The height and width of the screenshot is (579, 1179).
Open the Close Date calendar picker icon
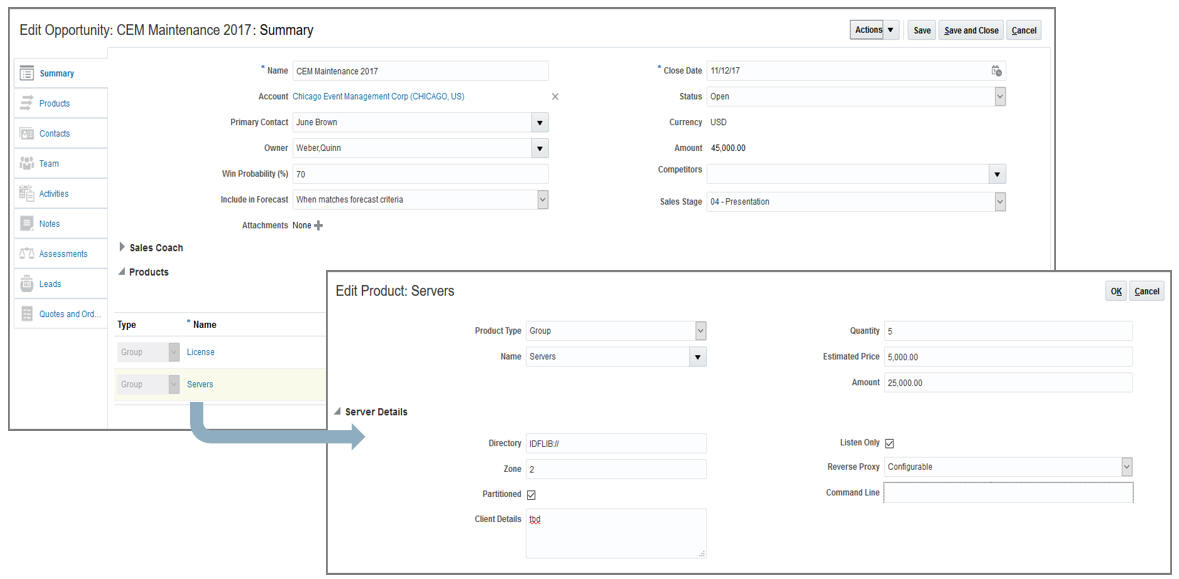point(996,71)
